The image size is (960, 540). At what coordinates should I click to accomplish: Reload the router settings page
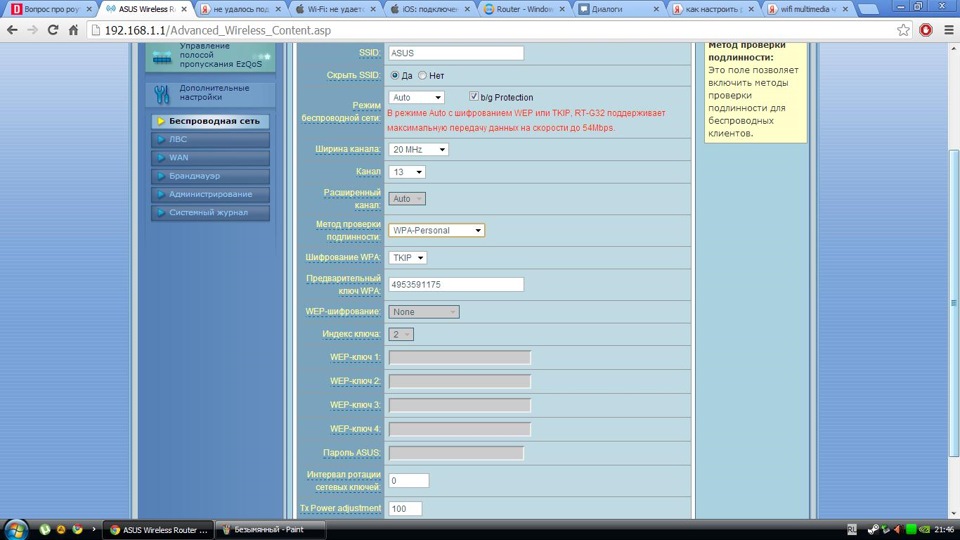53,30
